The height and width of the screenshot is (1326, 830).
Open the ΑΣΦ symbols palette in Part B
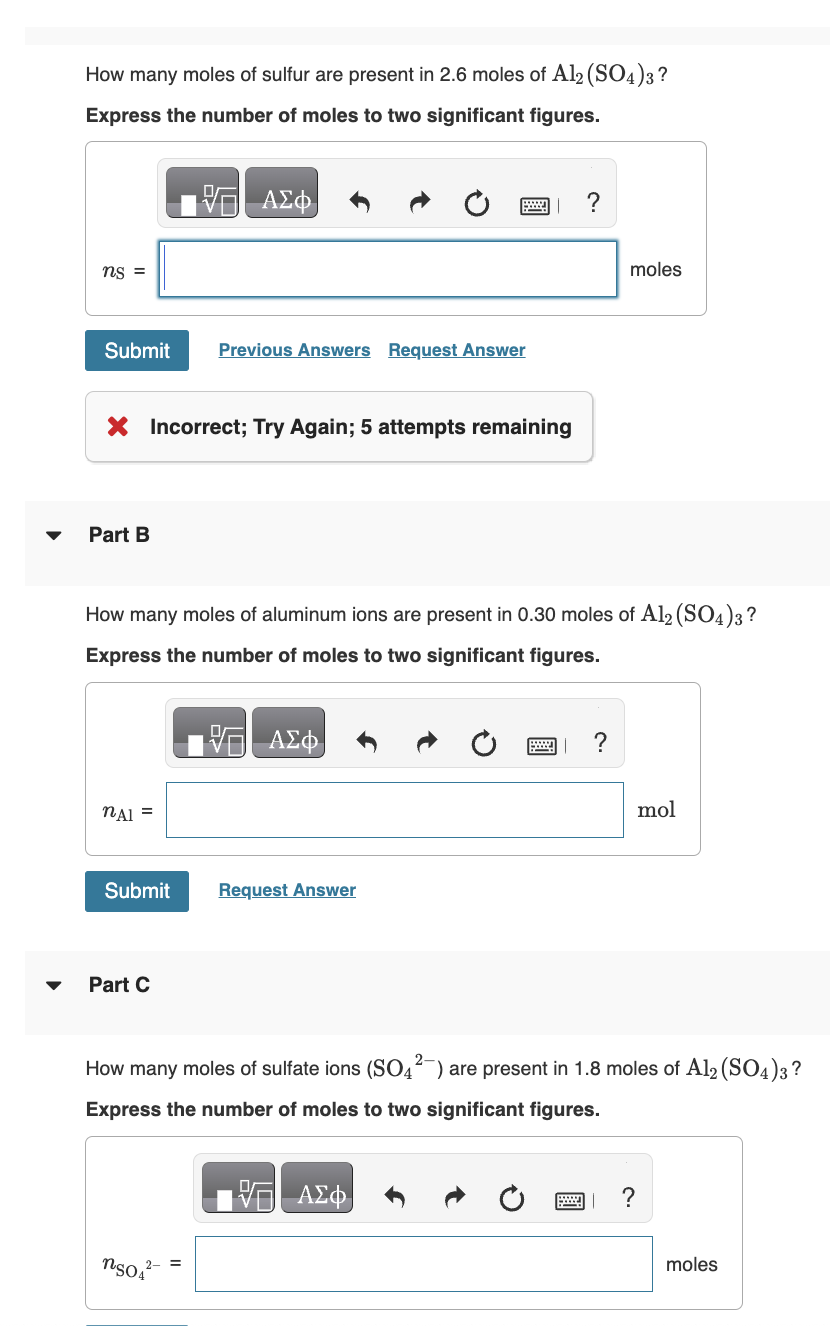(x=288, y=732)
